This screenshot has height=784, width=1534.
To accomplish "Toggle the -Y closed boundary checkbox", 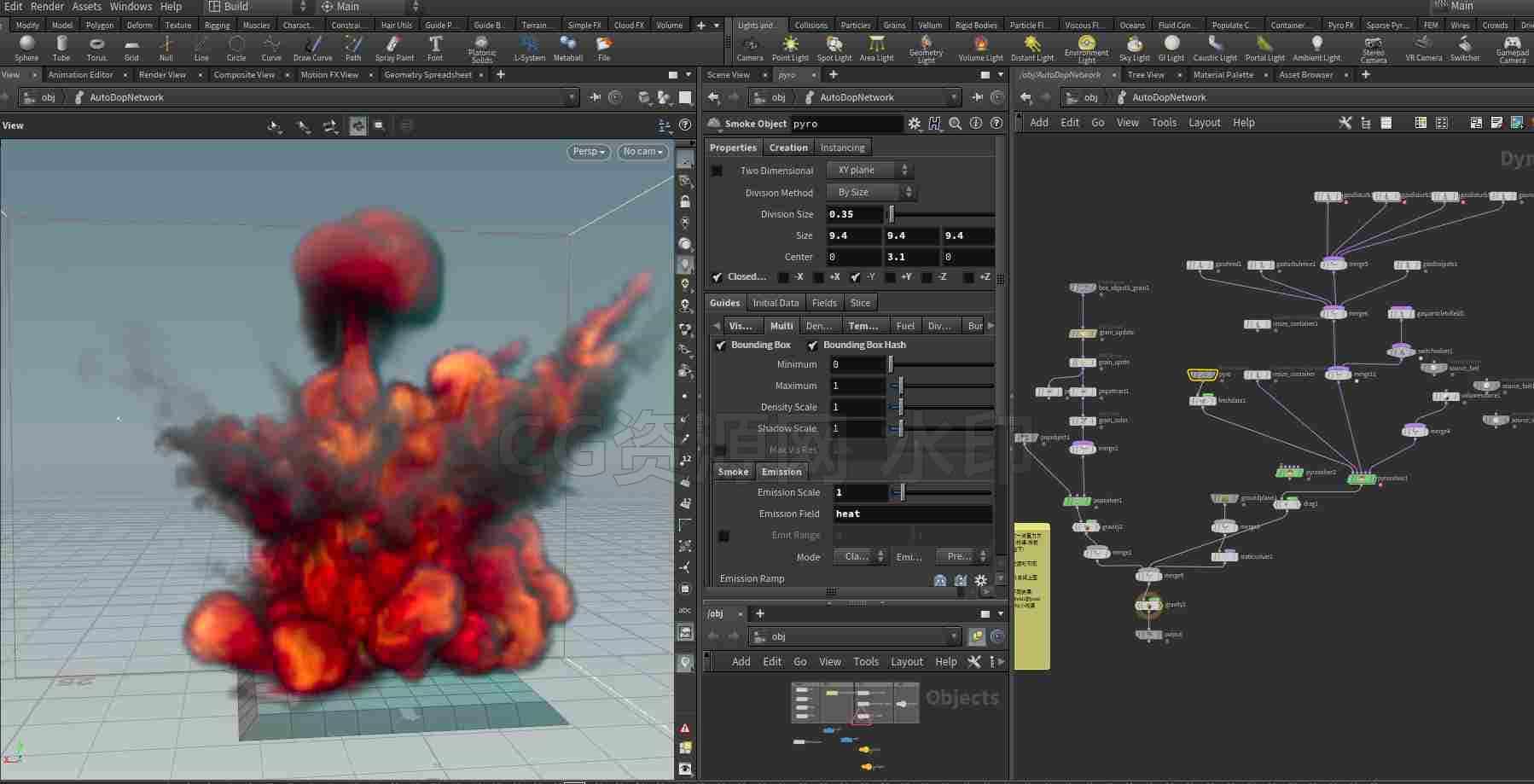I will coord(855,277).
